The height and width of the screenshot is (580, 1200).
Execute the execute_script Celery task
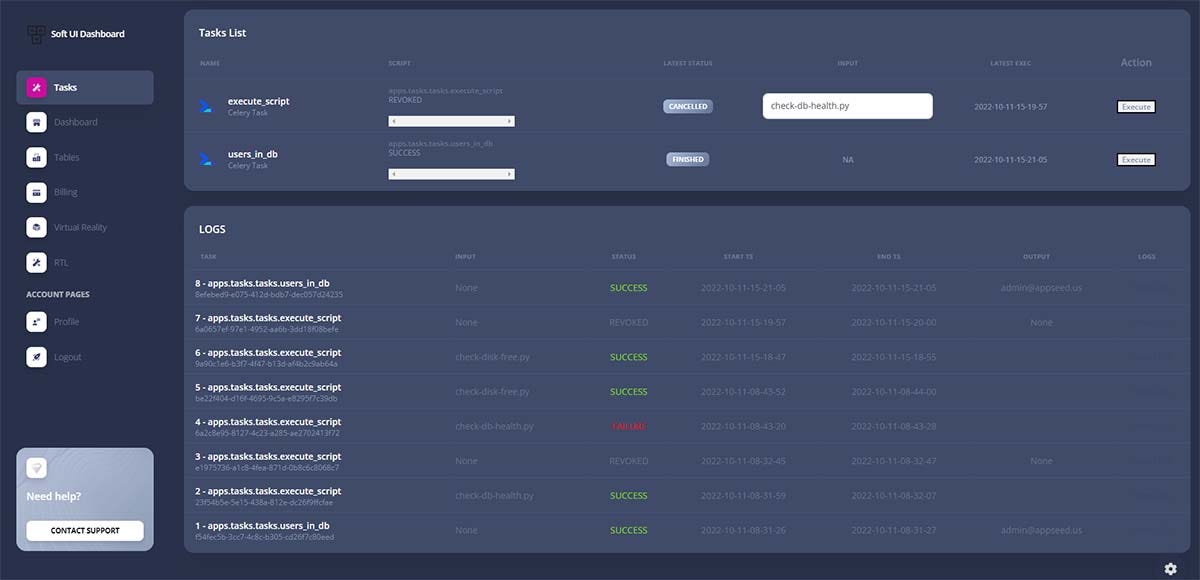[1135, 106]
